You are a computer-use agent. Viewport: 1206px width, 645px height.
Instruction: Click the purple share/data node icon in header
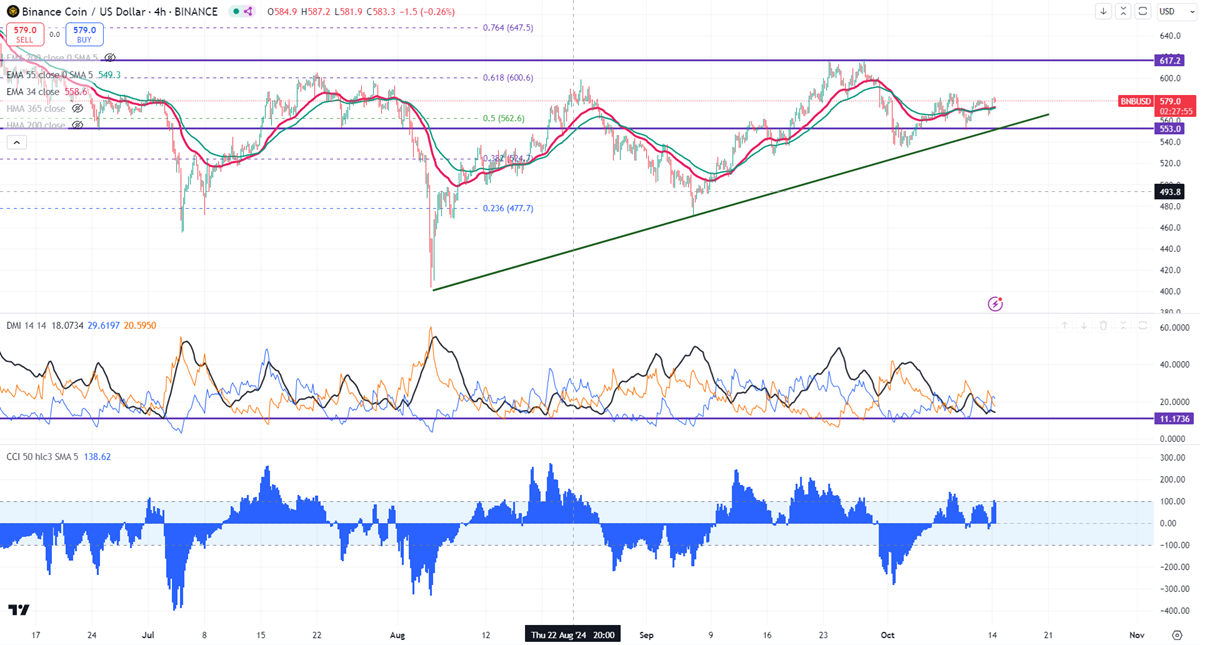tap(249, 12)
